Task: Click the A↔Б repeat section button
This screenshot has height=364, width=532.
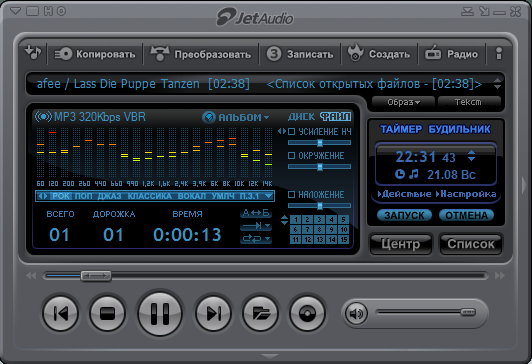Action: pos(256,213)
